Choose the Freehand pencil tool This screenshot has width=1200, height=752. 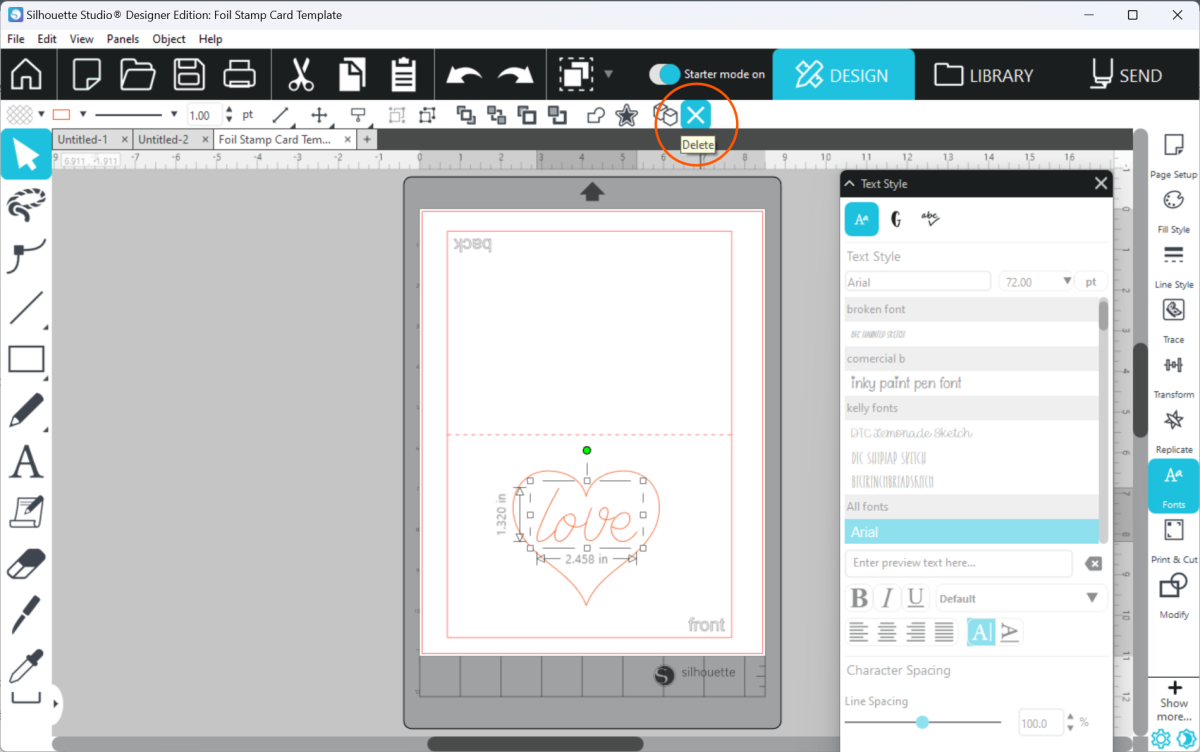tap(26, 411)
